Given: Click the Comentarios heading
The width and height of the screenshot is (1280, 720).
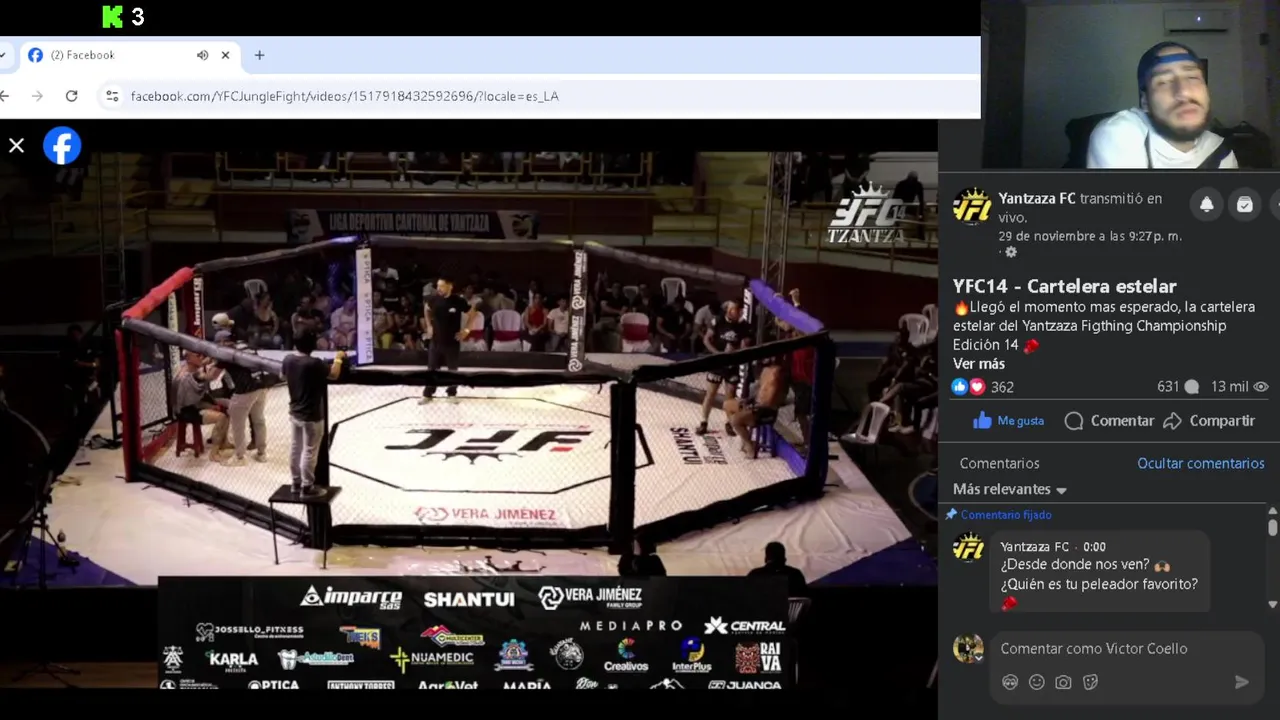Looking at the screenshot, I should (x=1000, y=463).
